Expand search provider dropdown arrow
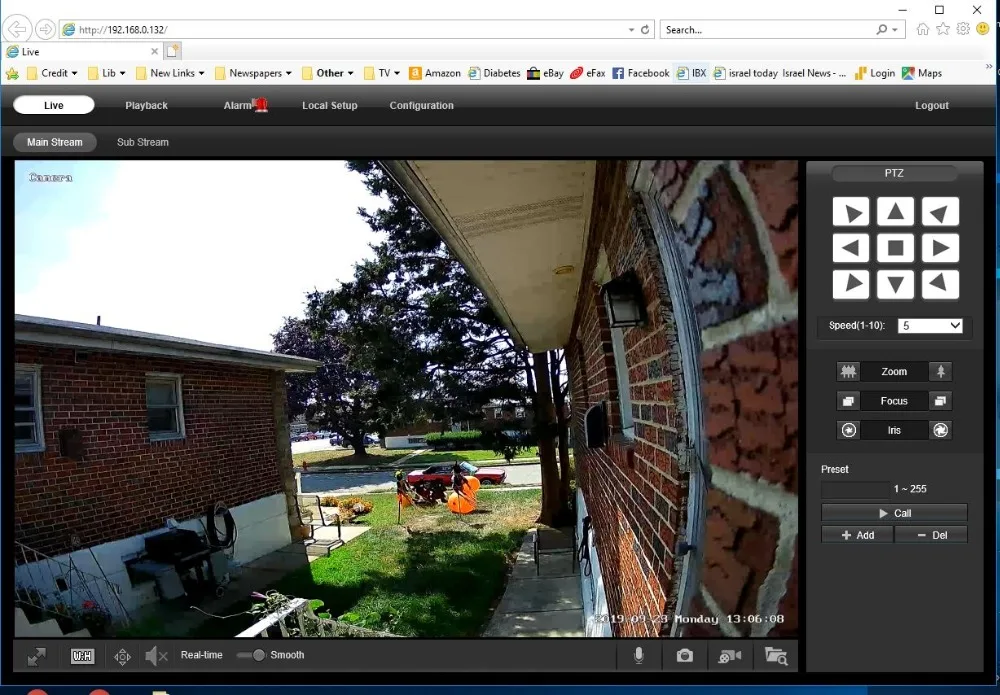This screenshot has width=1000, height=695. [895, 29]
